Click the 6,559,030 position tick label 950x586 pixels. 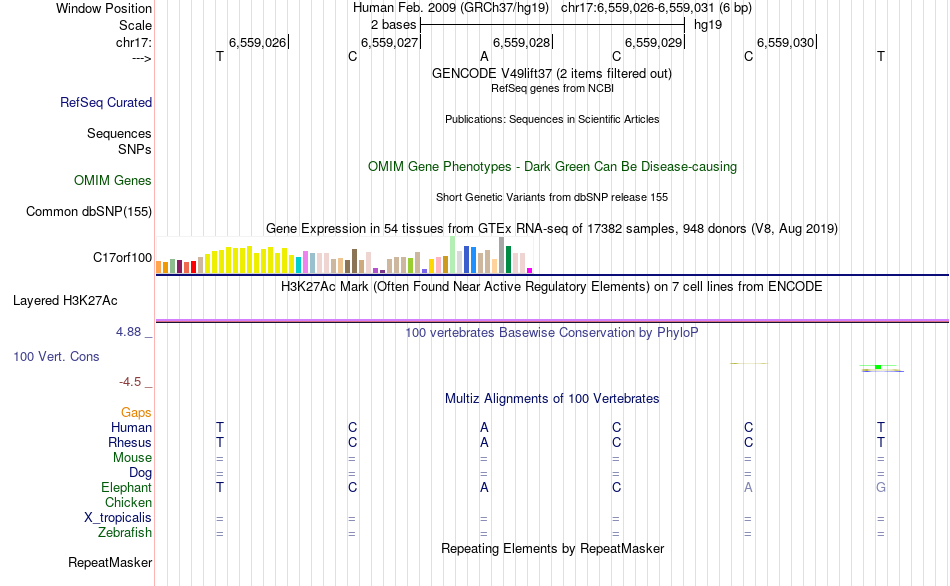[x=786, y=42]
